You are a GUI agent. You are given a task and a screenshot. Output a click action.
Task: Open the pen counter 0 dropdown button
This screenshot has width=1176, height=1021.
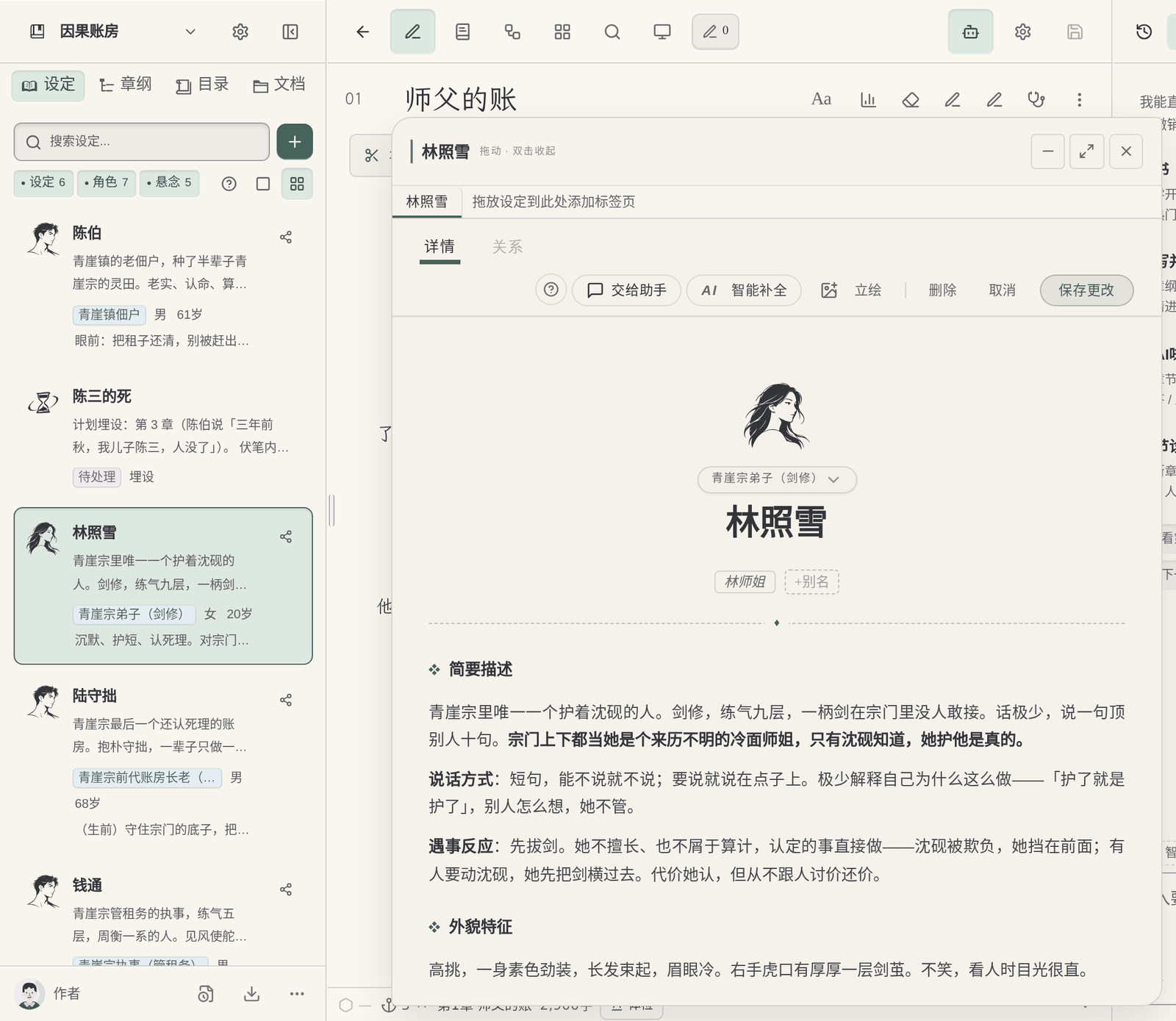(715, 31)
